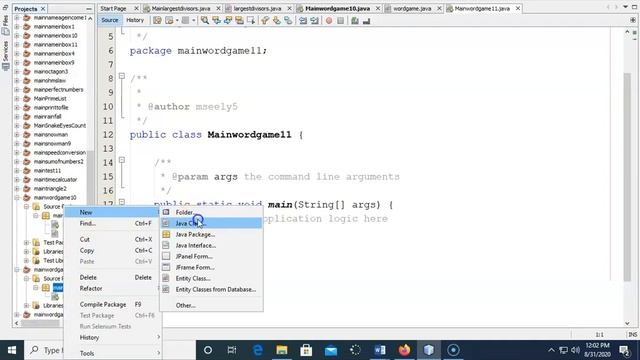Open the largestdivisors.java tab
640x360 pixels.
257,8
